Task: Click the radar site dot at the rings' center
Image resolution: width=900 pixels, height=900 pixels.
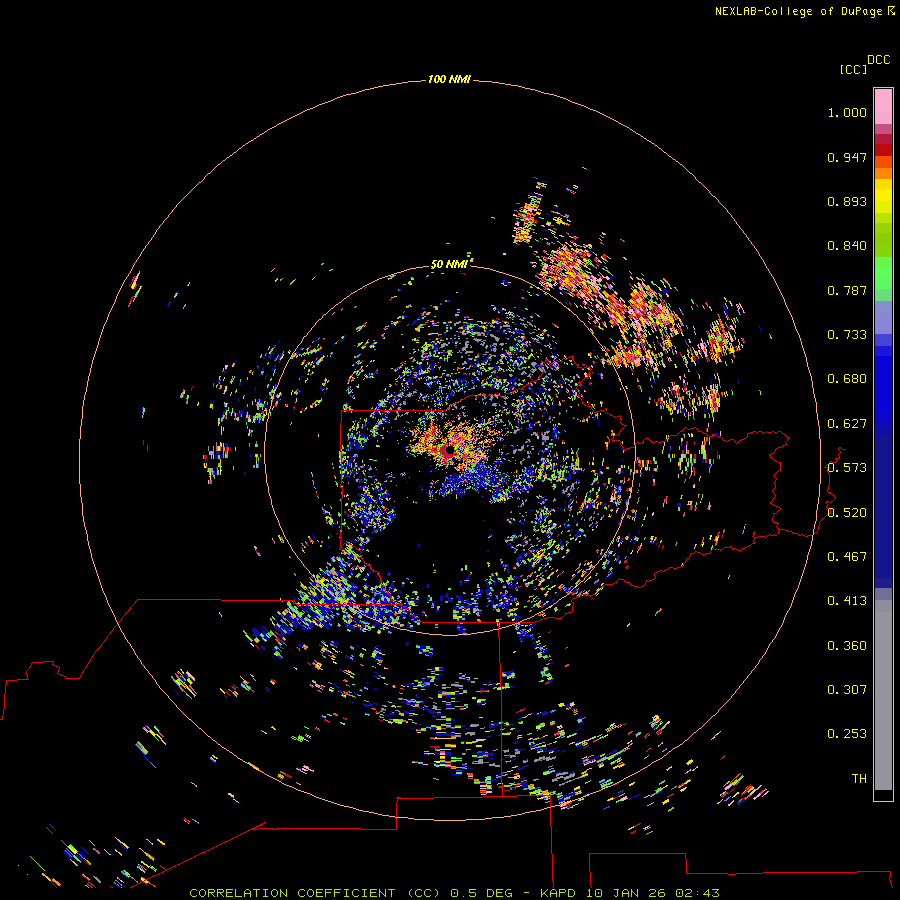Action: [x=450, y=451]
